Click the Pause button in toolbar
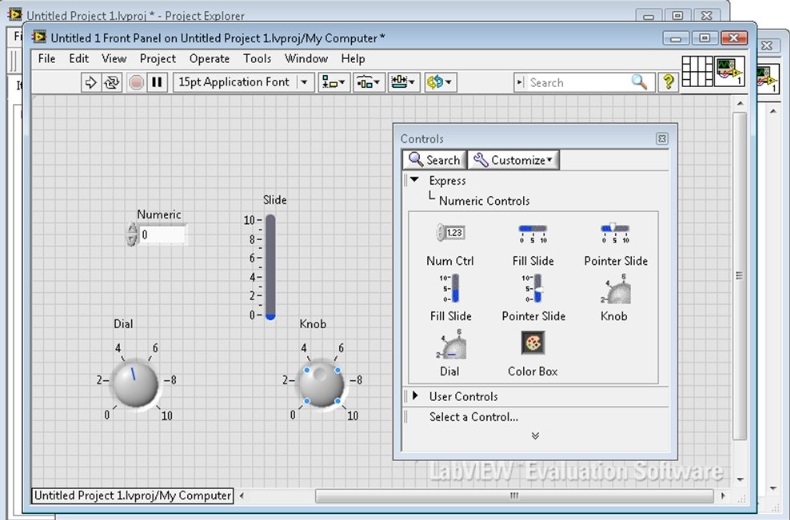The width and height of the screenshot is (790, 520). click(x=157, y=82)
